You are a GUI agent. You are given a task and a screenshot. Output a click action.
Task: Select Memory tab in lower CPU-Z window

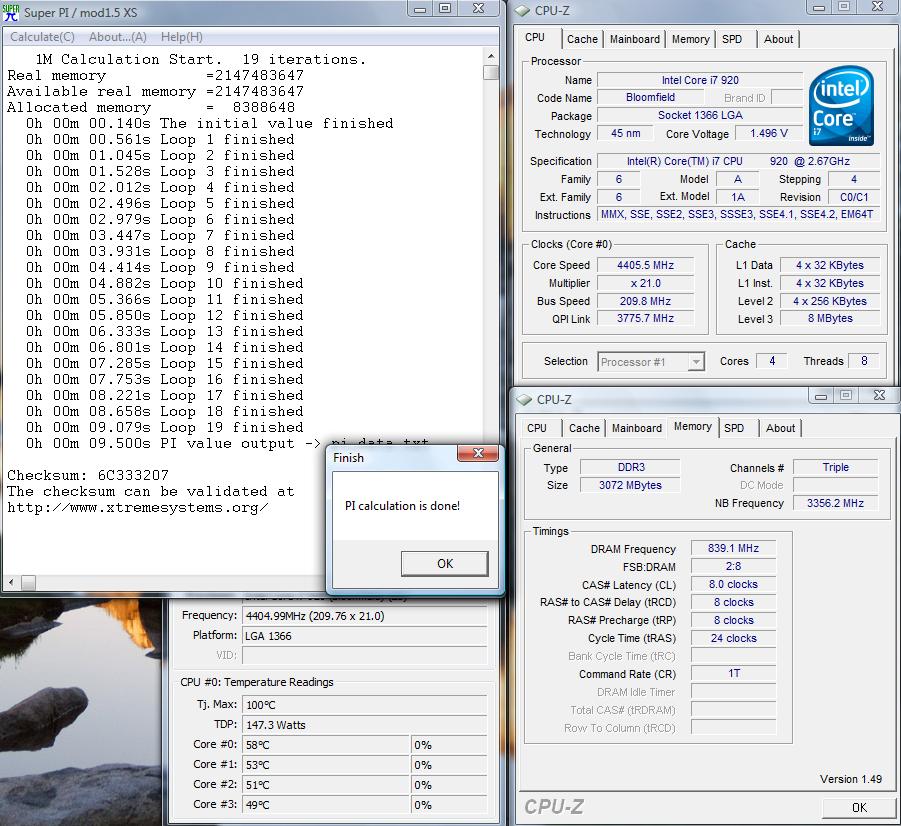(692, 427)
